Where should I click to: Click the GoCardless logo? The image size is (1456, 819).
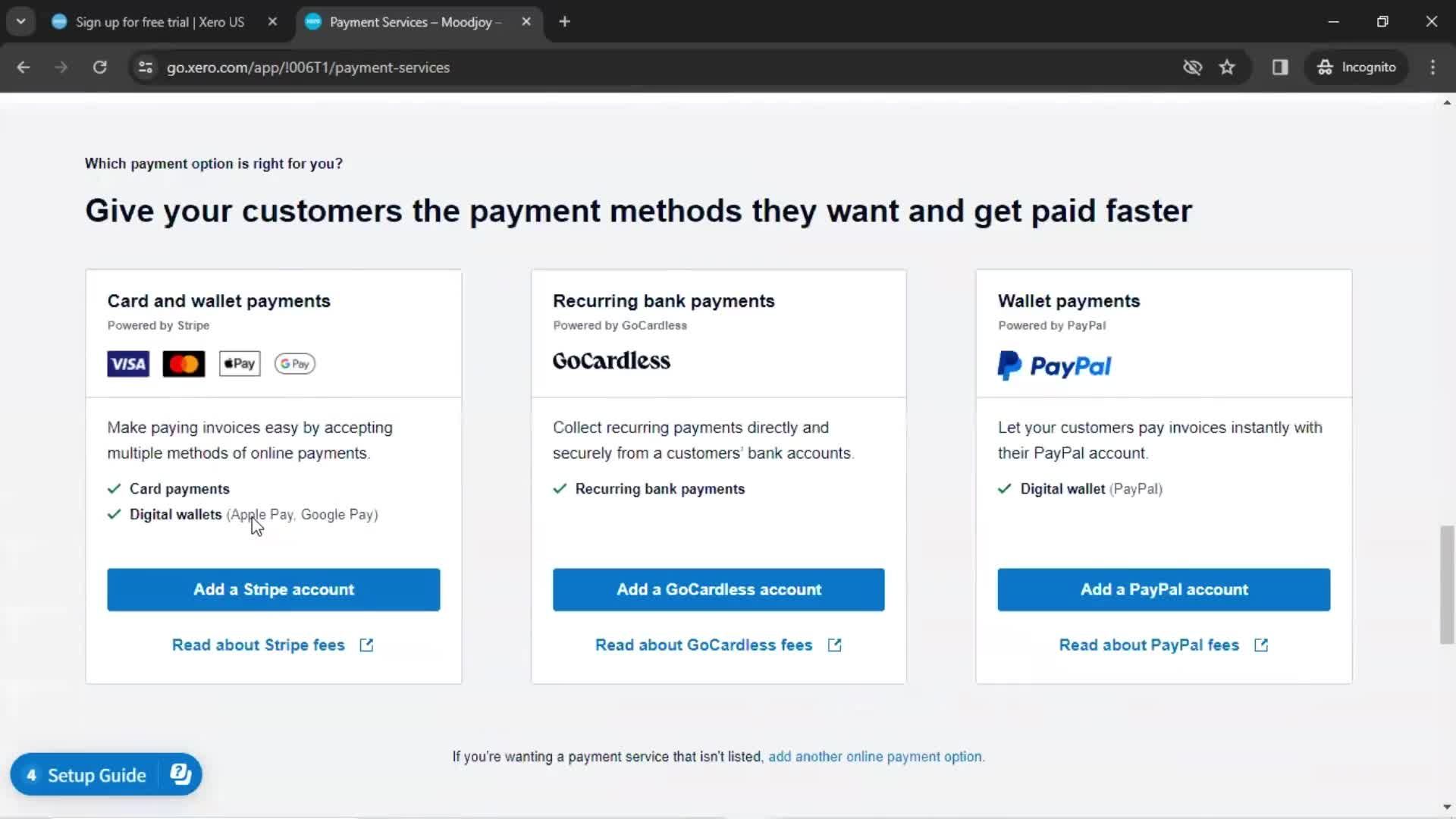point(611,361)
